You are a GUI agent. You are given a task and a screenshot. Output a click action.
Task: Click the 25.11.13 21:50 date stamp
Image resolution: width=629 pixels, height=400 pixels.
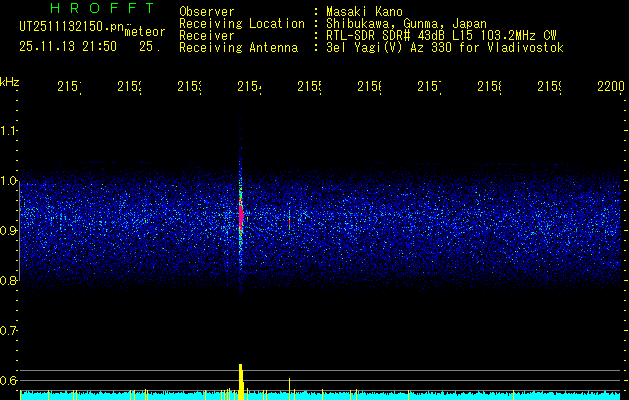(x=68, y=47)
